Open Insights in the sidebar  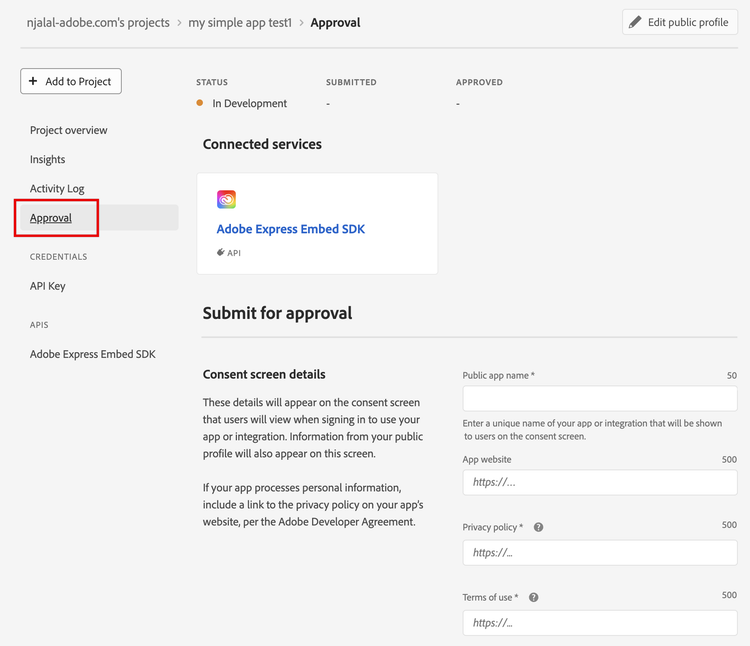47,159
